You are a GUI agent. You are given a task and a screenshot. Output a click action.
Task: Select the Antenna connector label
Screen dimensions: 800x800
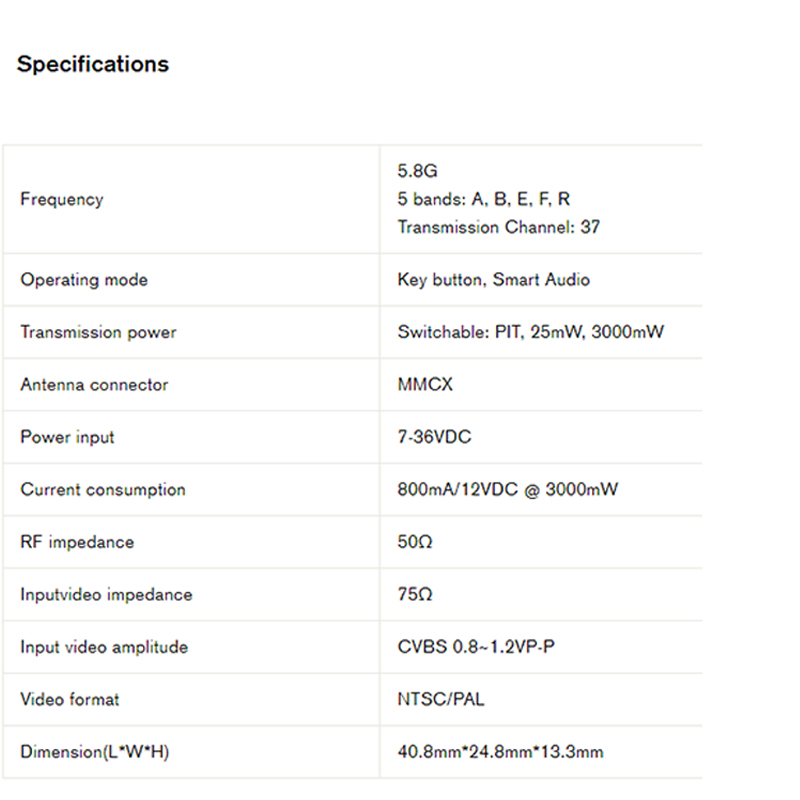pos(94,385)
